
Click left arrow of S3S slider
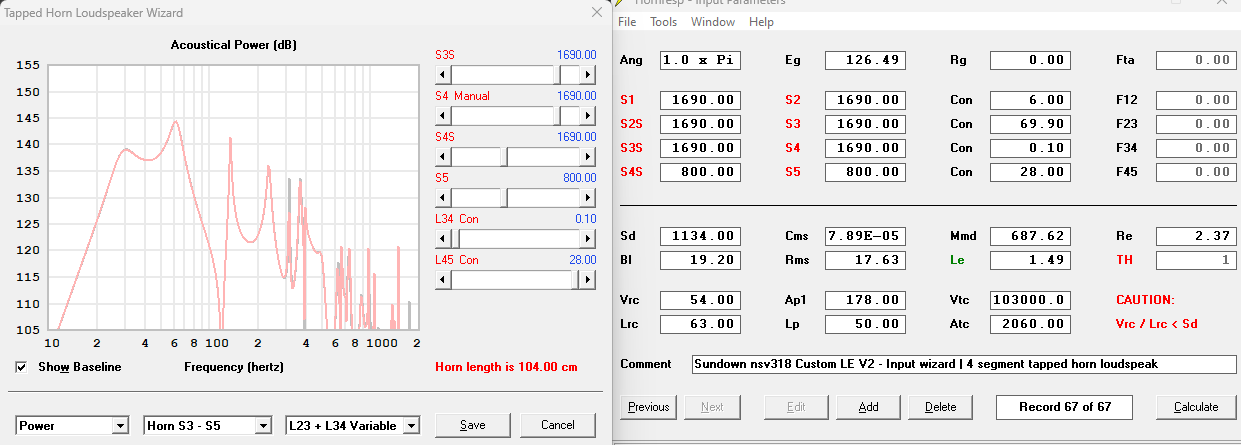tap(443, 75)
